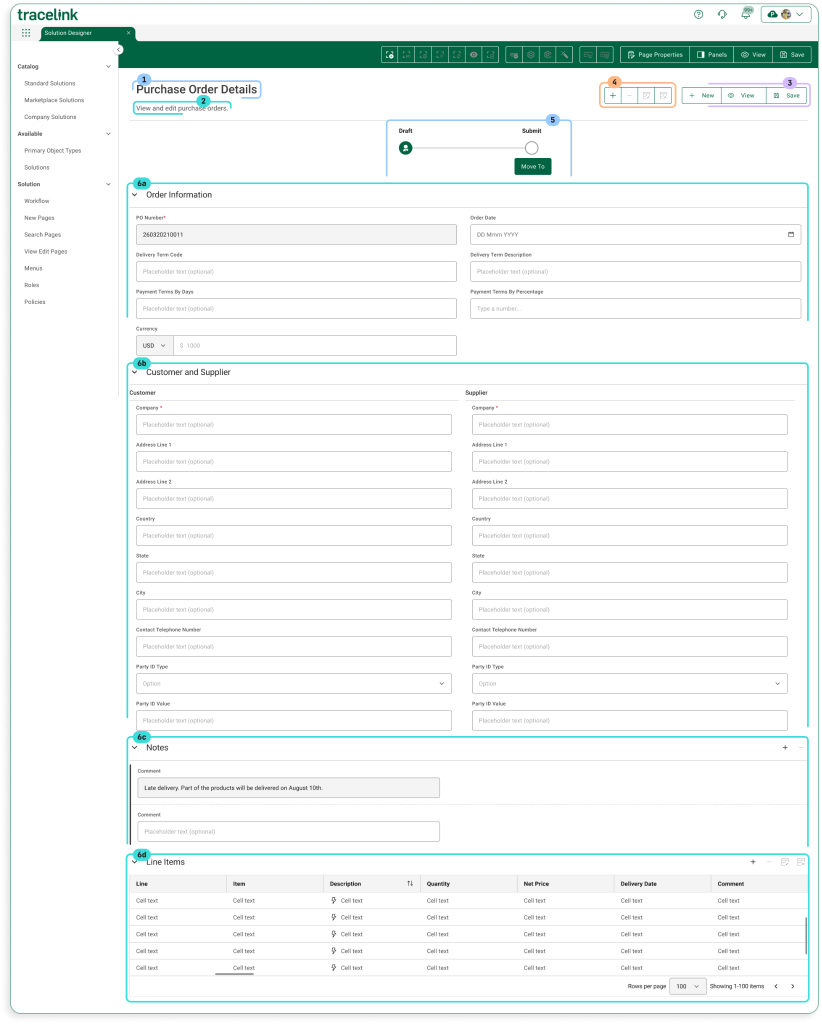The width and height of the screenshot is (822, 1024).
Task: Open Primary Object Types in sidebar
Action: [53, 150]
